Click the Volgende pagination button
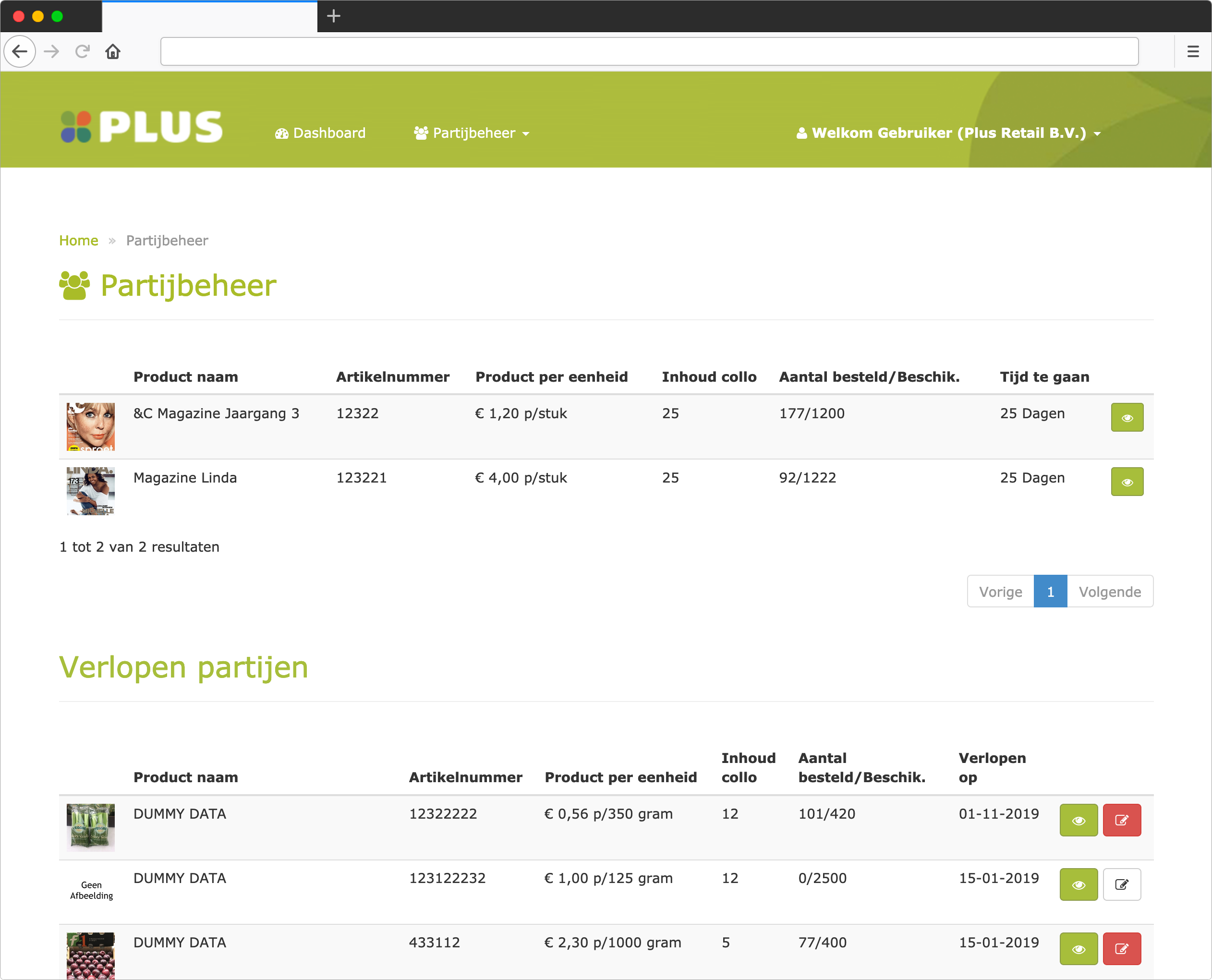 coord(1110,591)
